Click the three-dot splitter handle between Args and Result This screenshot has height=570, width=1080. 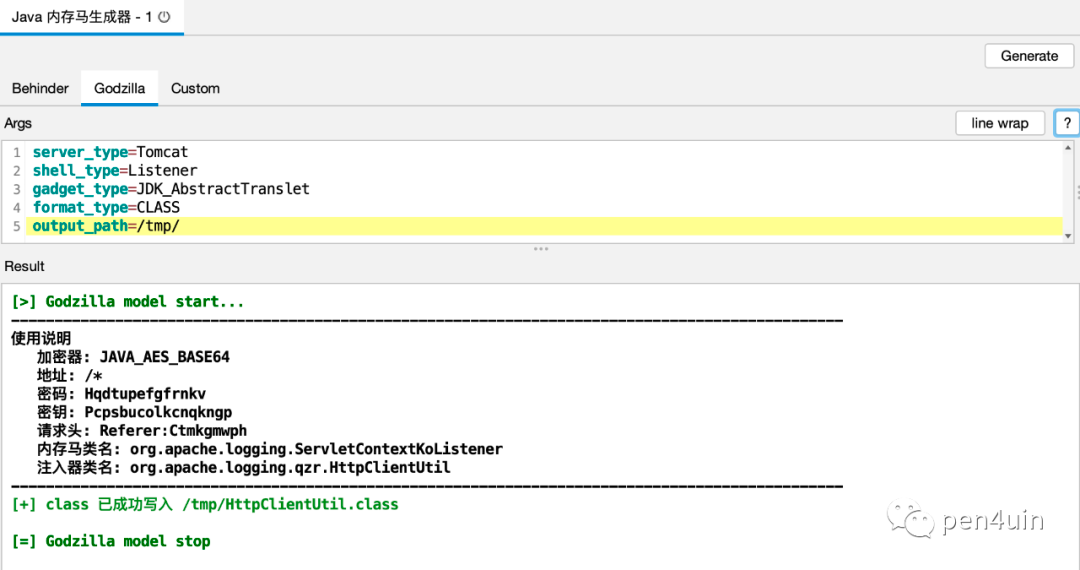pos(541,249)
